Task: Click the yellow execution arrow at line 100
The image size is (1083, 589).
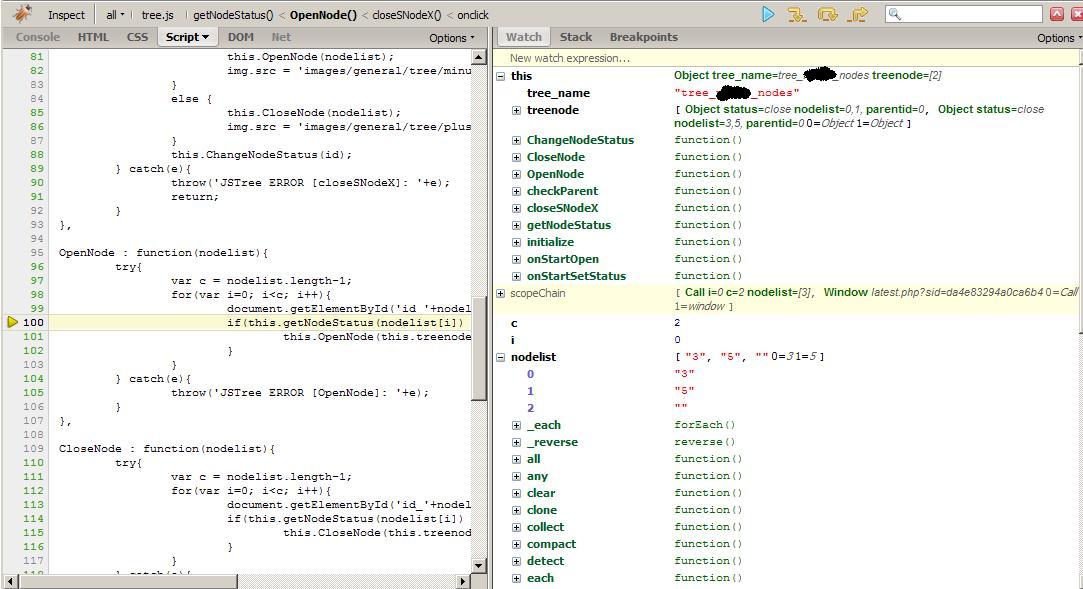Action: click(12, 322)
